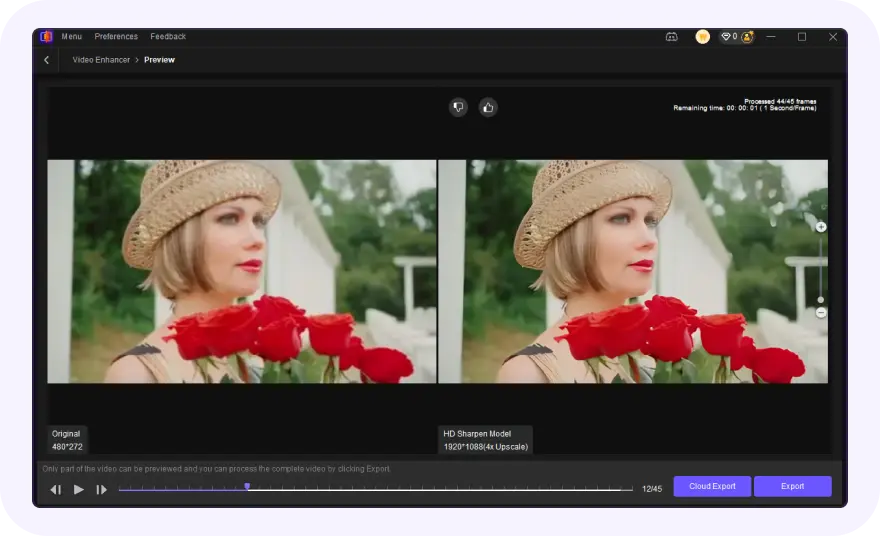The width and height of the screenshot is (880, 536).
Task: Click the app logo in title bar
Action: [46, 37]
